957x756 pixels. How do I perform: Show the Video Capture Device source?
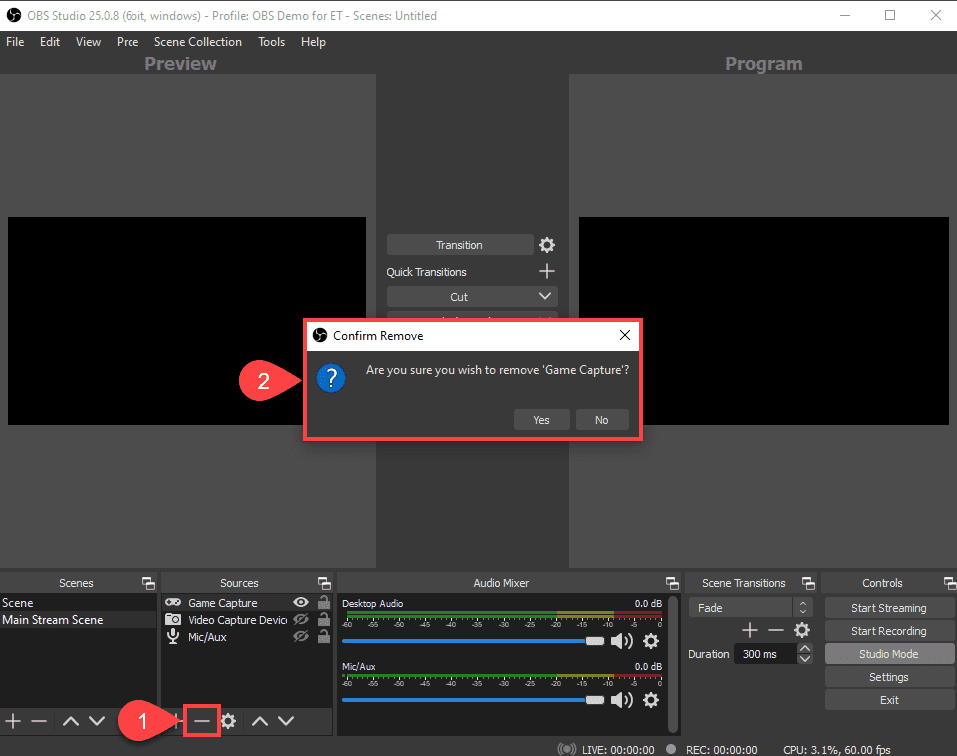pos(300,619)
